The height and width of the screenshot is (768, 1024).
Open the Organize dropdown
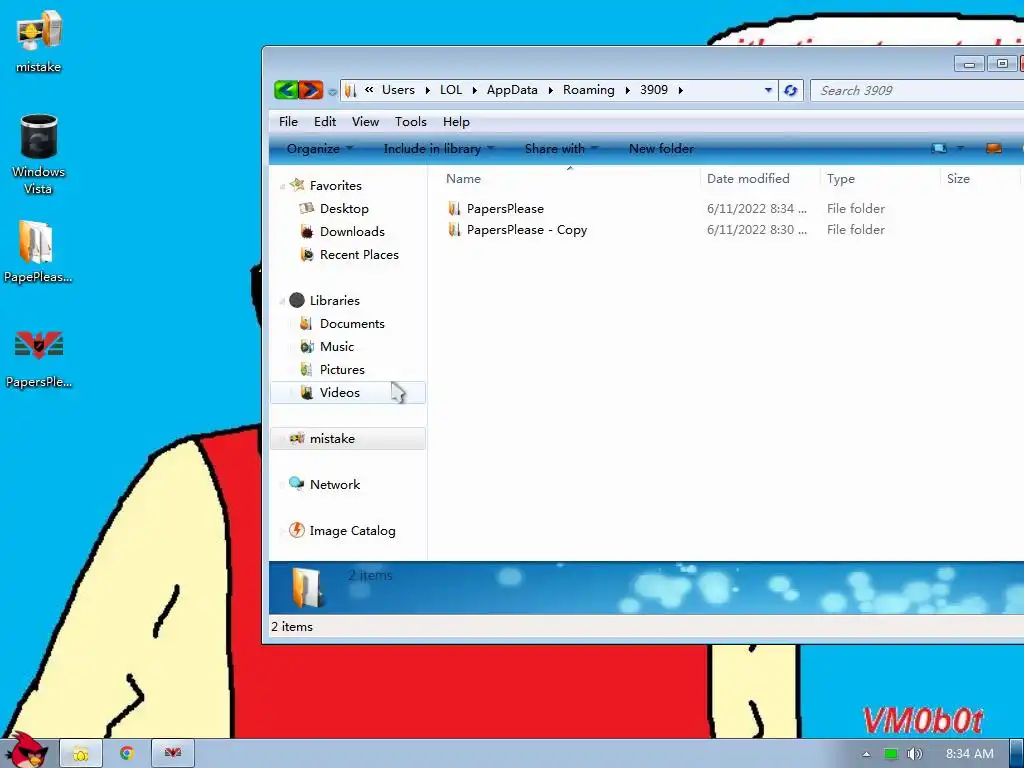[x=319, y=149]
